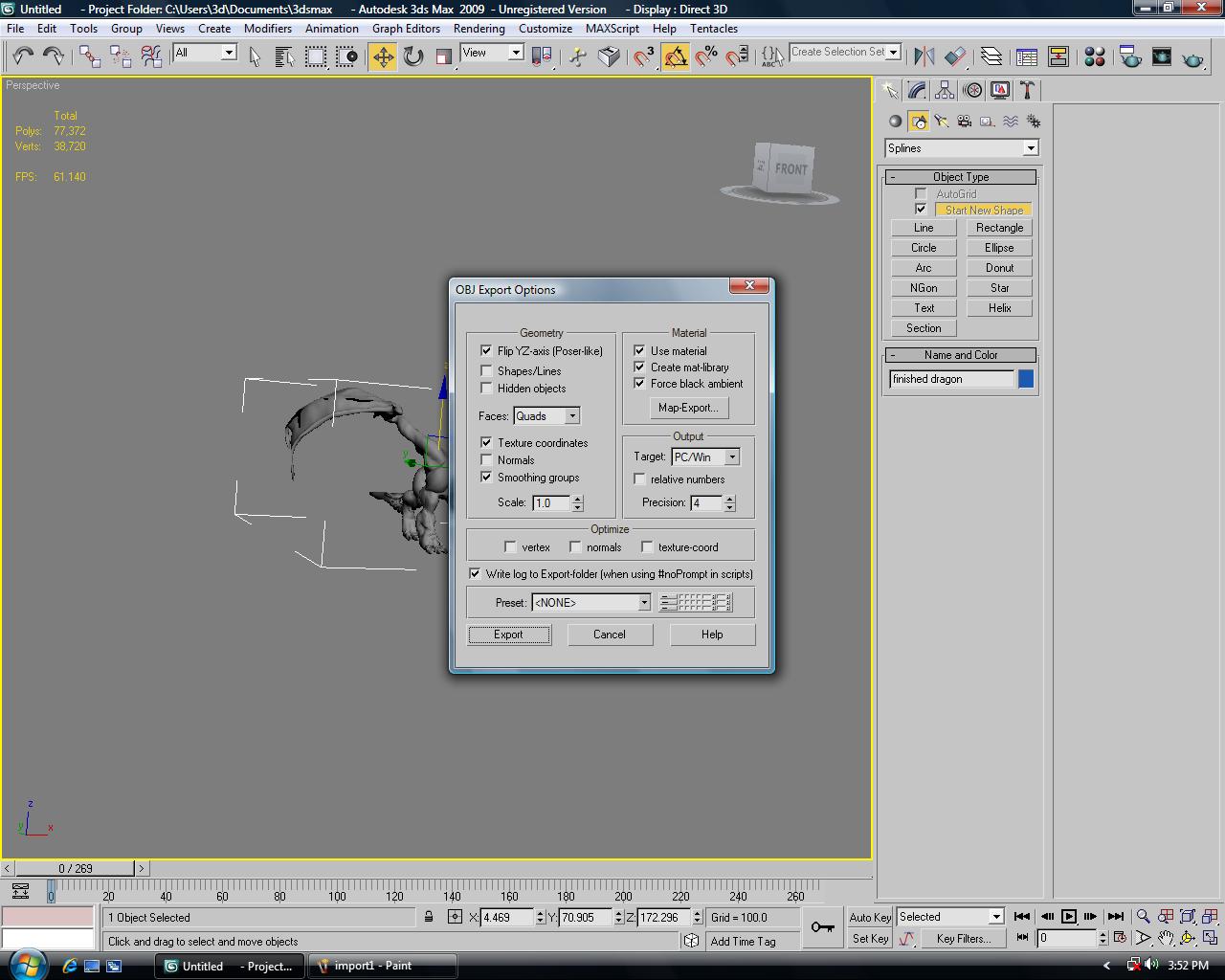The height and width of the screenshot is (980, 1225).
Task: Open Material Editor icon in toolbar
Action: point(1095,56)
